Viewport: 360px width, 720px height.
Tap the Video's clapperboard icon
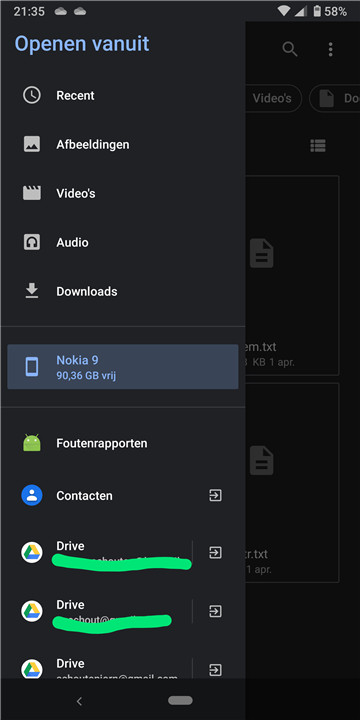pos(32,193)
